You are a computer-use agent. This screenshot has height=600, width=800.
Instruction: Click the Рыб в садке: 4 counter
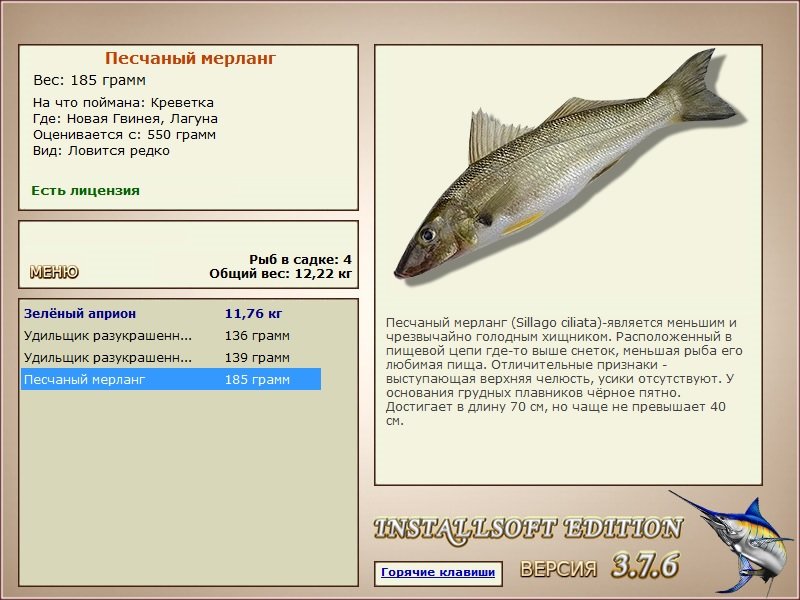[x=300, y=260]
